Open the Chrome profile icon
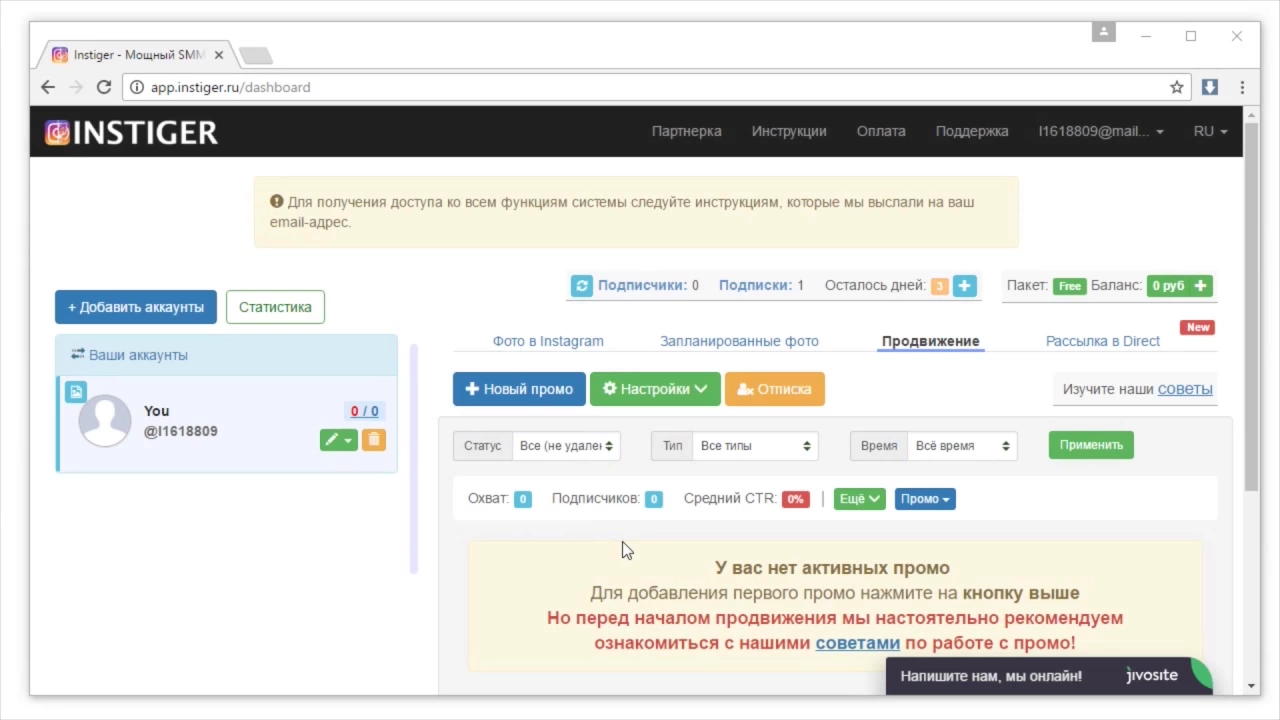The image size is (1280, 720). coord(1104,32)
